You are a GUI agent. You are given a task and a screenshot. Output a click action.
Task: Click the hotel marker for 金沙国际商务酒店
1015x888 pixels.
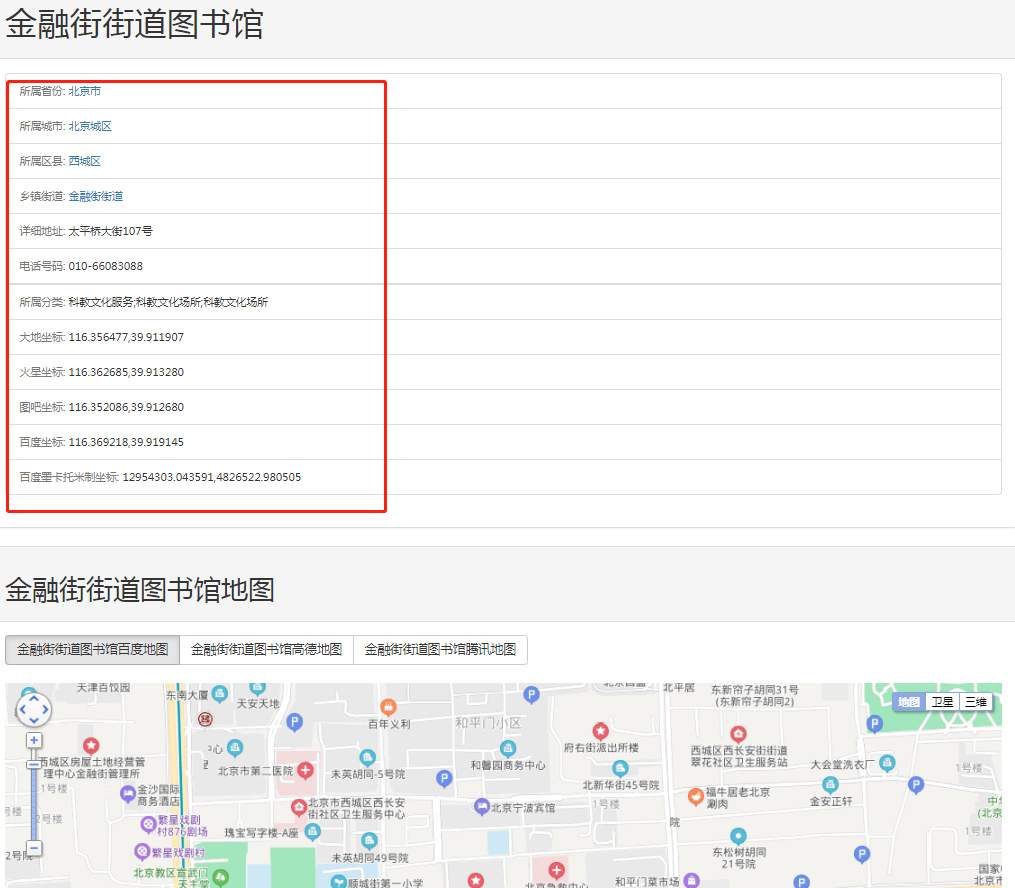click(126, 792)
